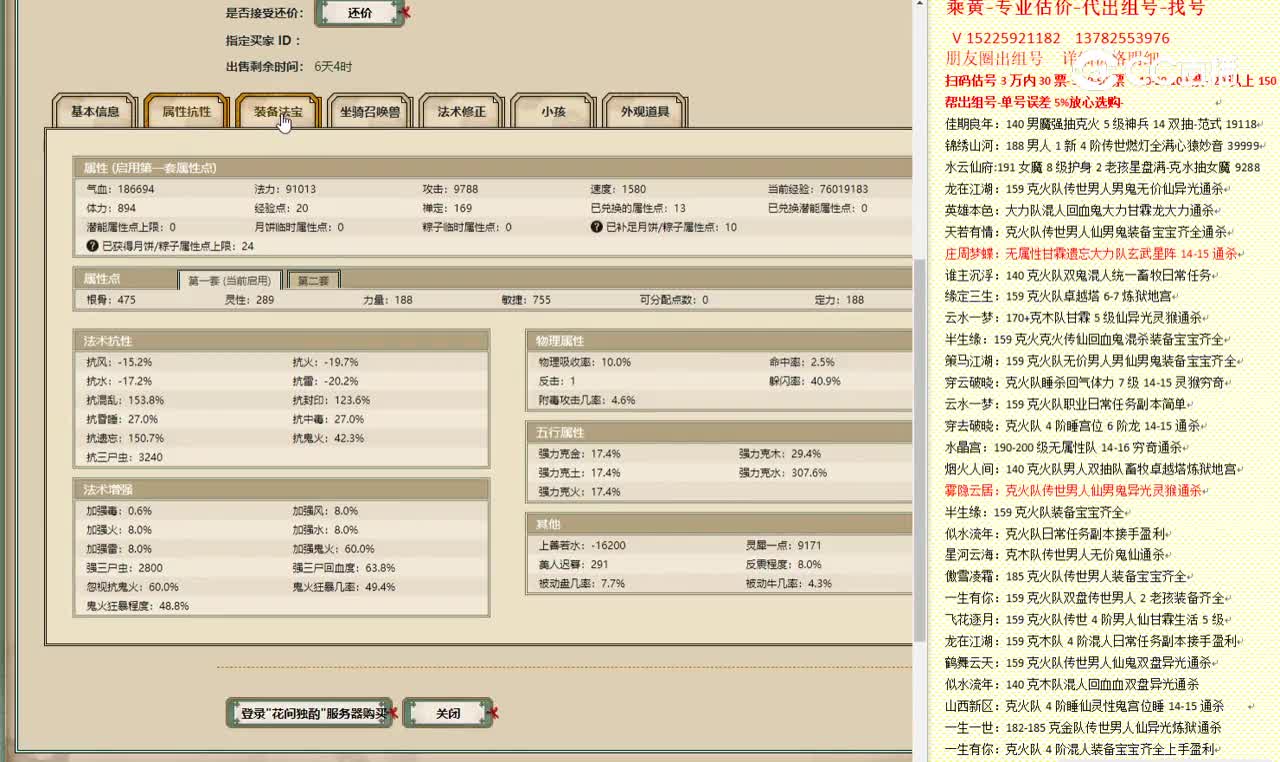Click the 速度: 1580 value
The width and height of the screenshot is (1280, 762).
point(618,189)
